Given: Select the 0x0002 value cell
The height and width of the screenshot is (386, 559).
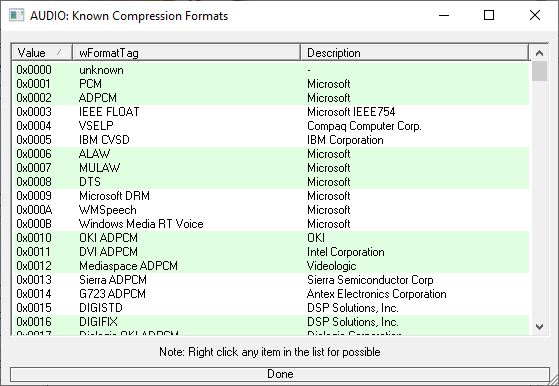Looking at the screenshot, I should 34,98.
